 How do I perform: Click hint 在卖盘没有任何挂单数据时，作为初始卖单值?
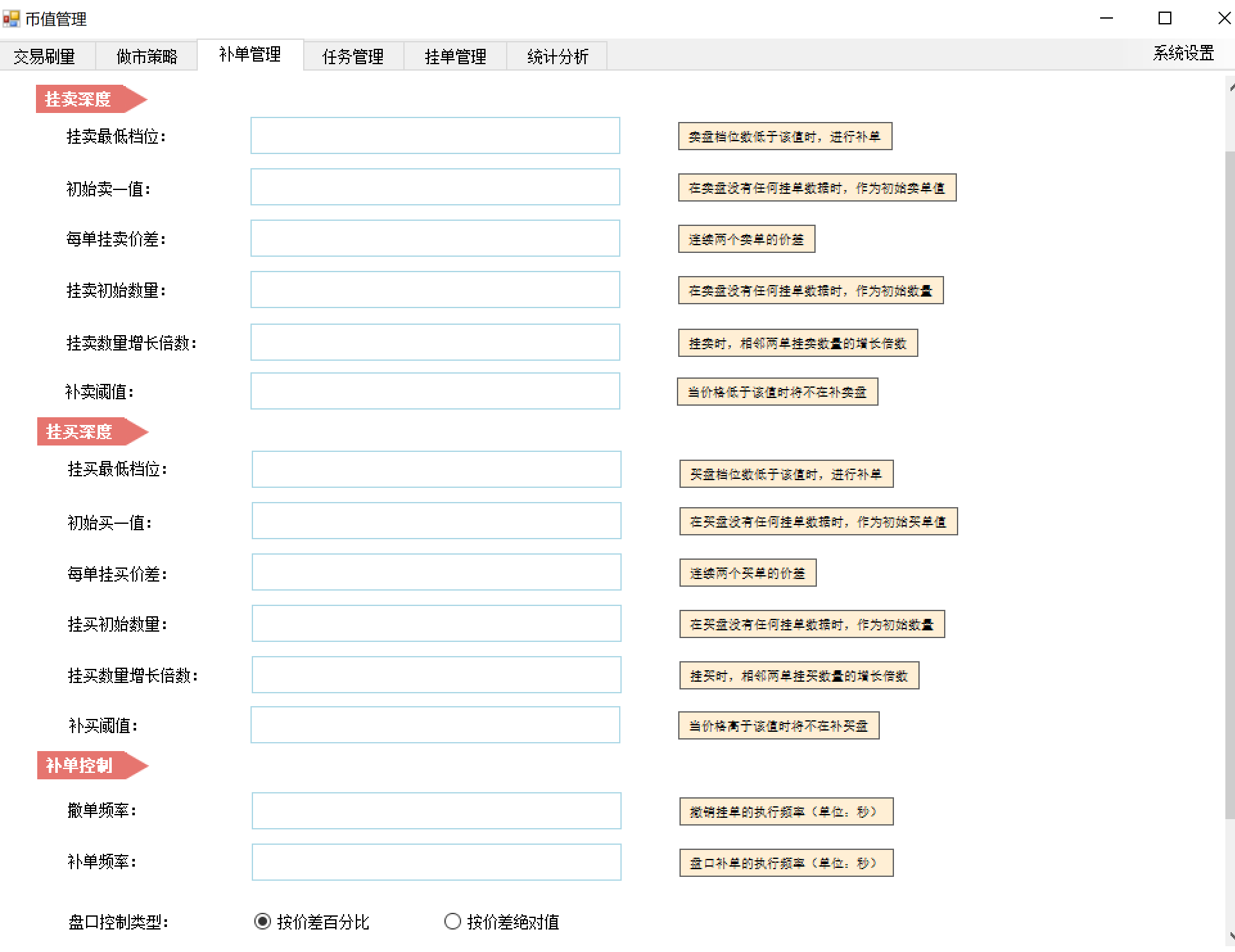(818, 187)
